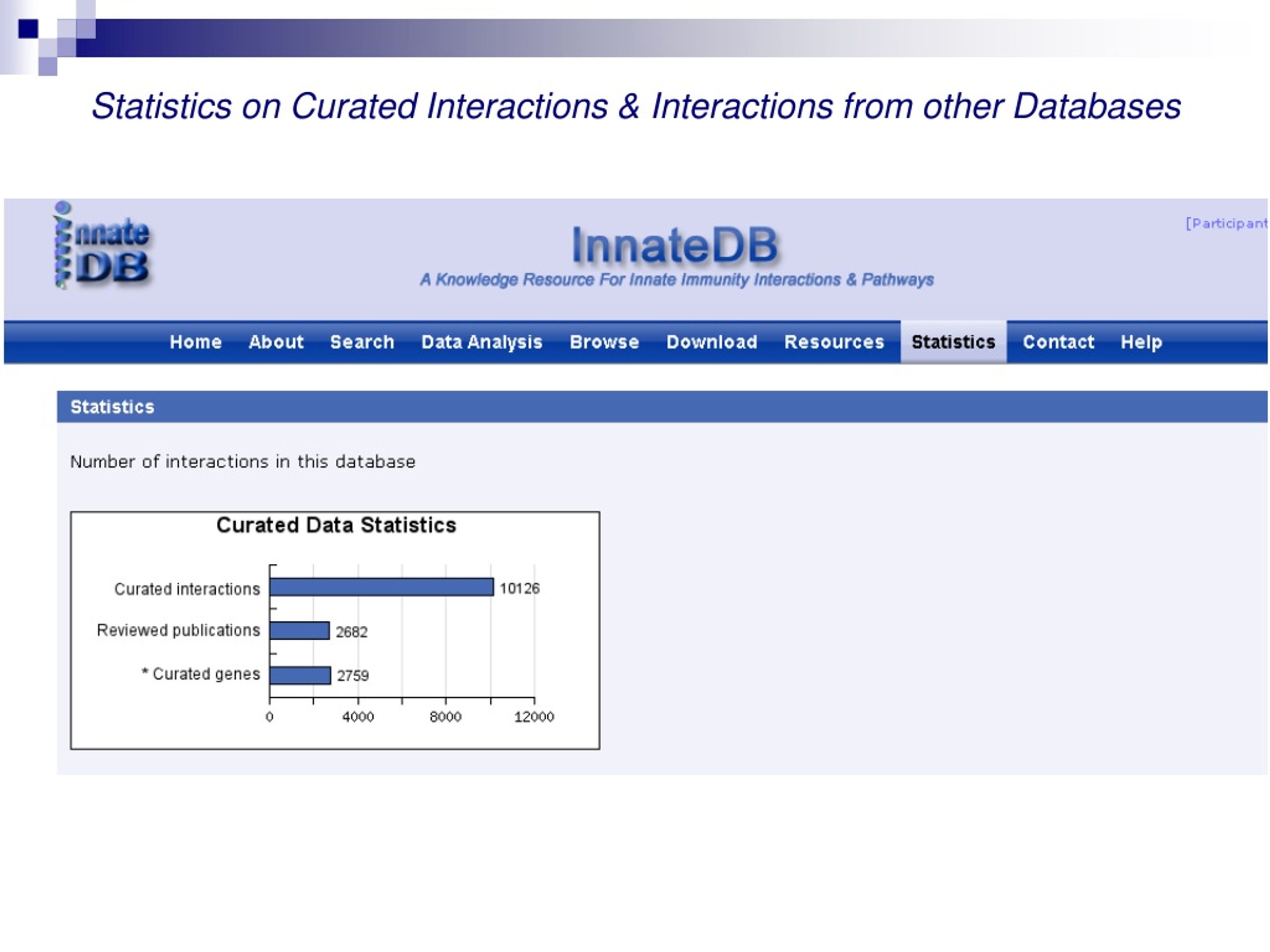
Task: Open the Contact menu item
Action: point(1059,342)
